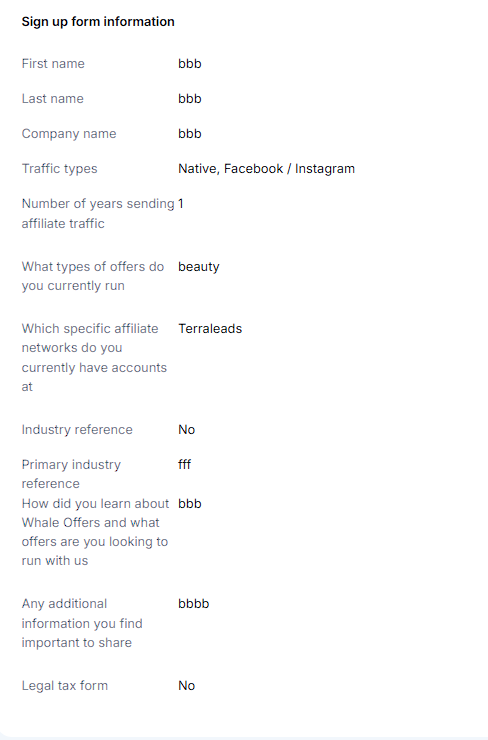Screen dimensions: 488x740
Task: Click the What types of offers label
Action: (x=93, y=276)
